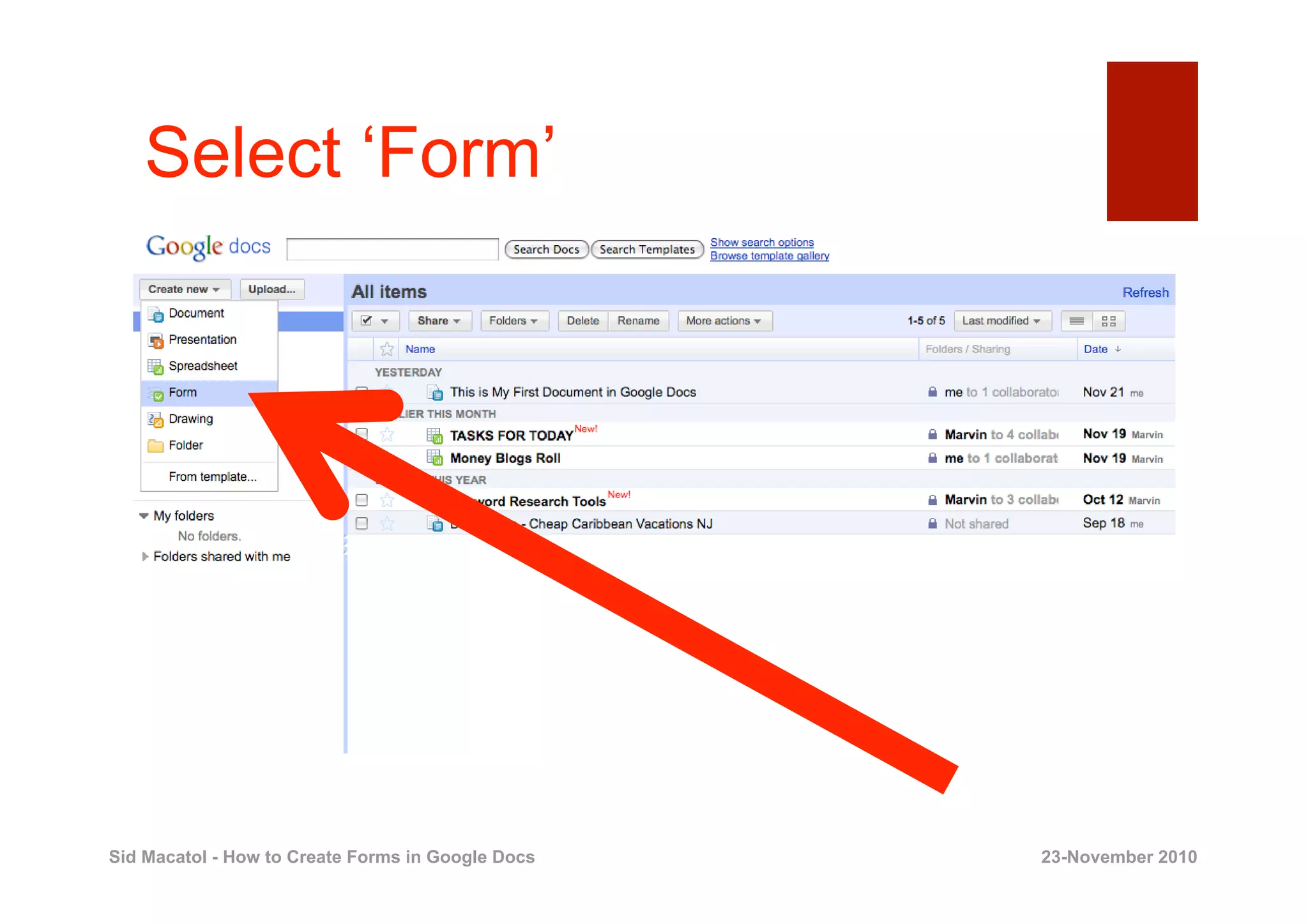Switch to list view icon

[x=1077, y=321]
